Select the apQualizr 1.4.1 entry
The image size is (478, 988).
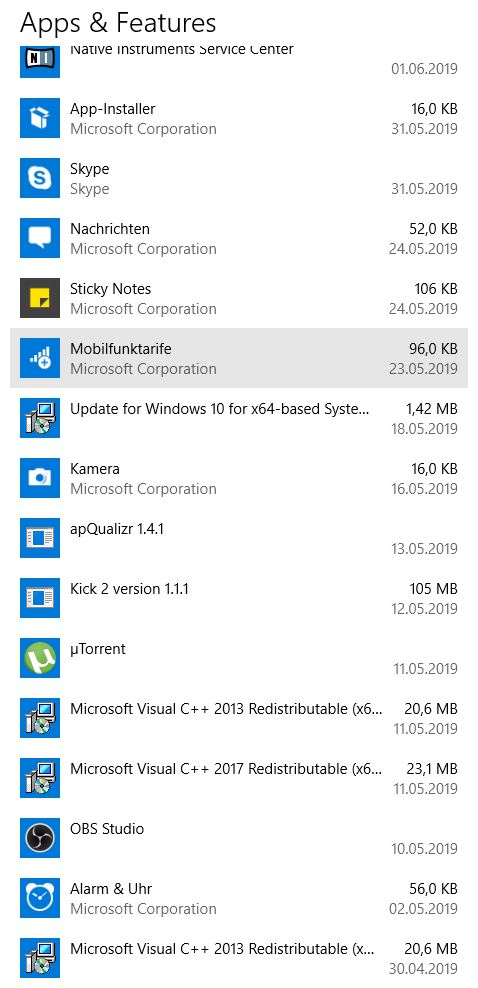click(239, 538)
